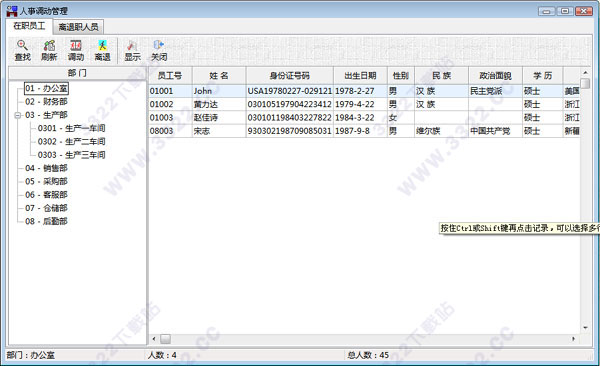Sort by 姓名 column header
The image size is (600, 366).
point(219,75)
